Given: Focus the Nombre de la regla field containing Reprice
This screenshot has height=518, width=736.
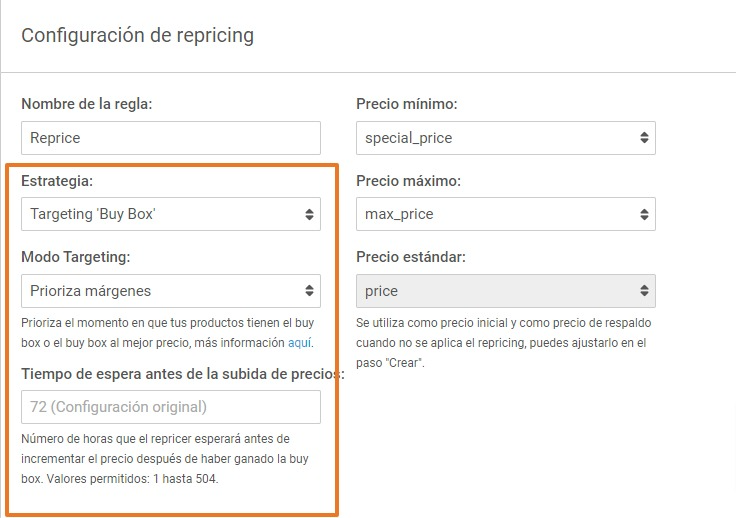Looking at the screenshot, I should point(171,138).
